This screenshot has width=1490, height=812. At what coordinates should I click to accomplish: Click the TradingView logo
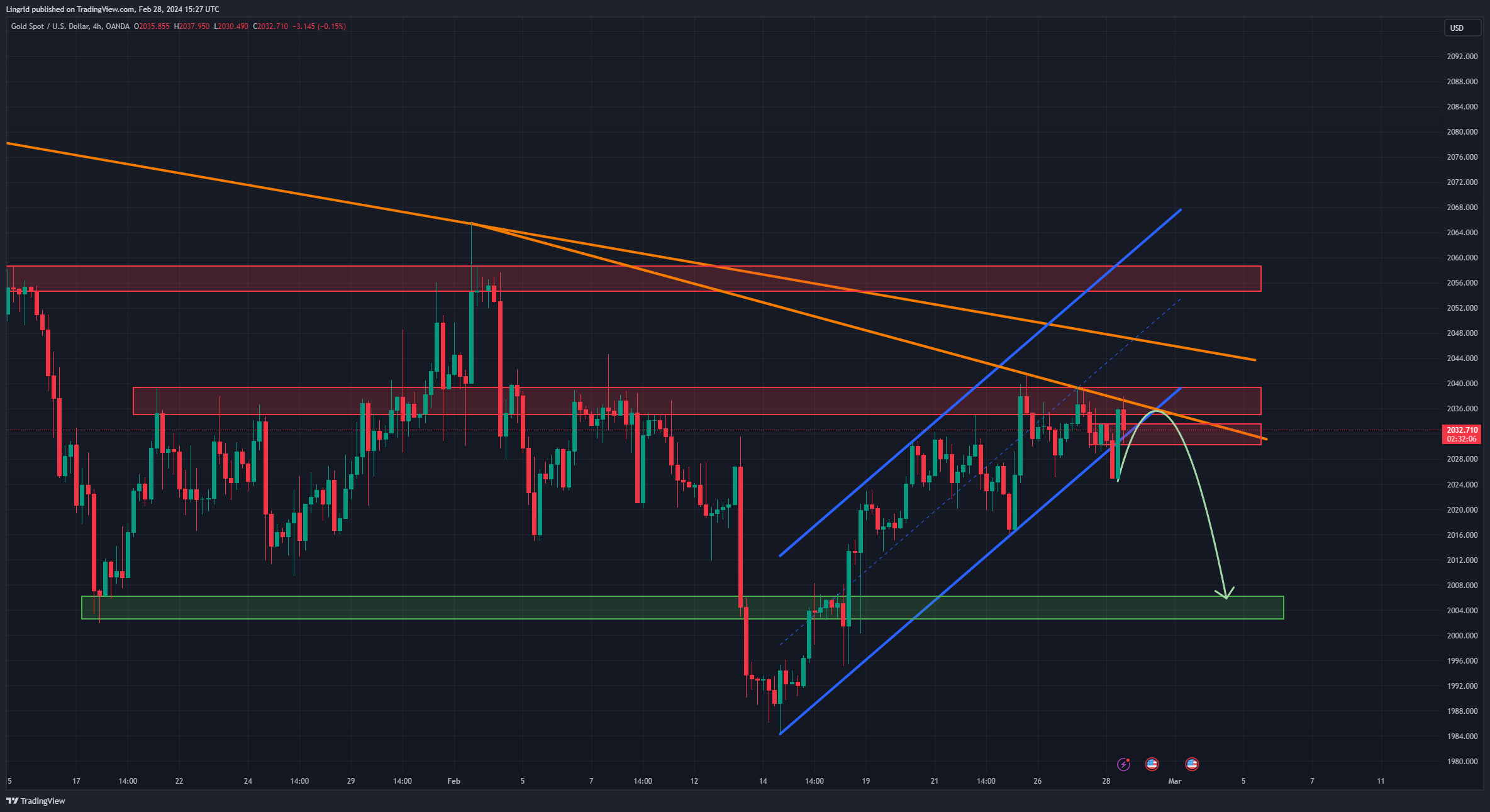tap(36, 801)
